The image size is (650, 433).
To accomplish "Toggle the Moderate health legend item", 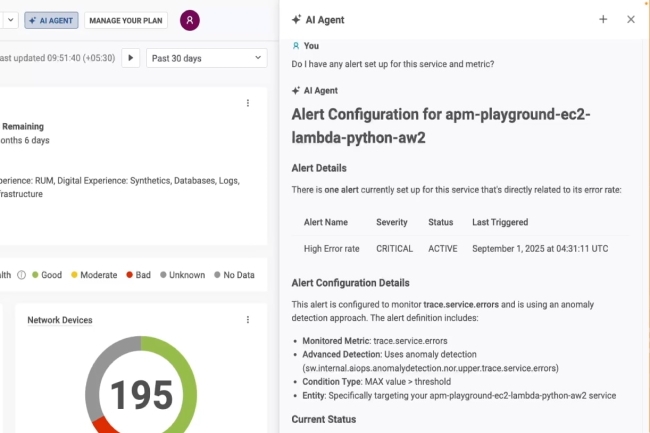I will [x=92, y=275].
